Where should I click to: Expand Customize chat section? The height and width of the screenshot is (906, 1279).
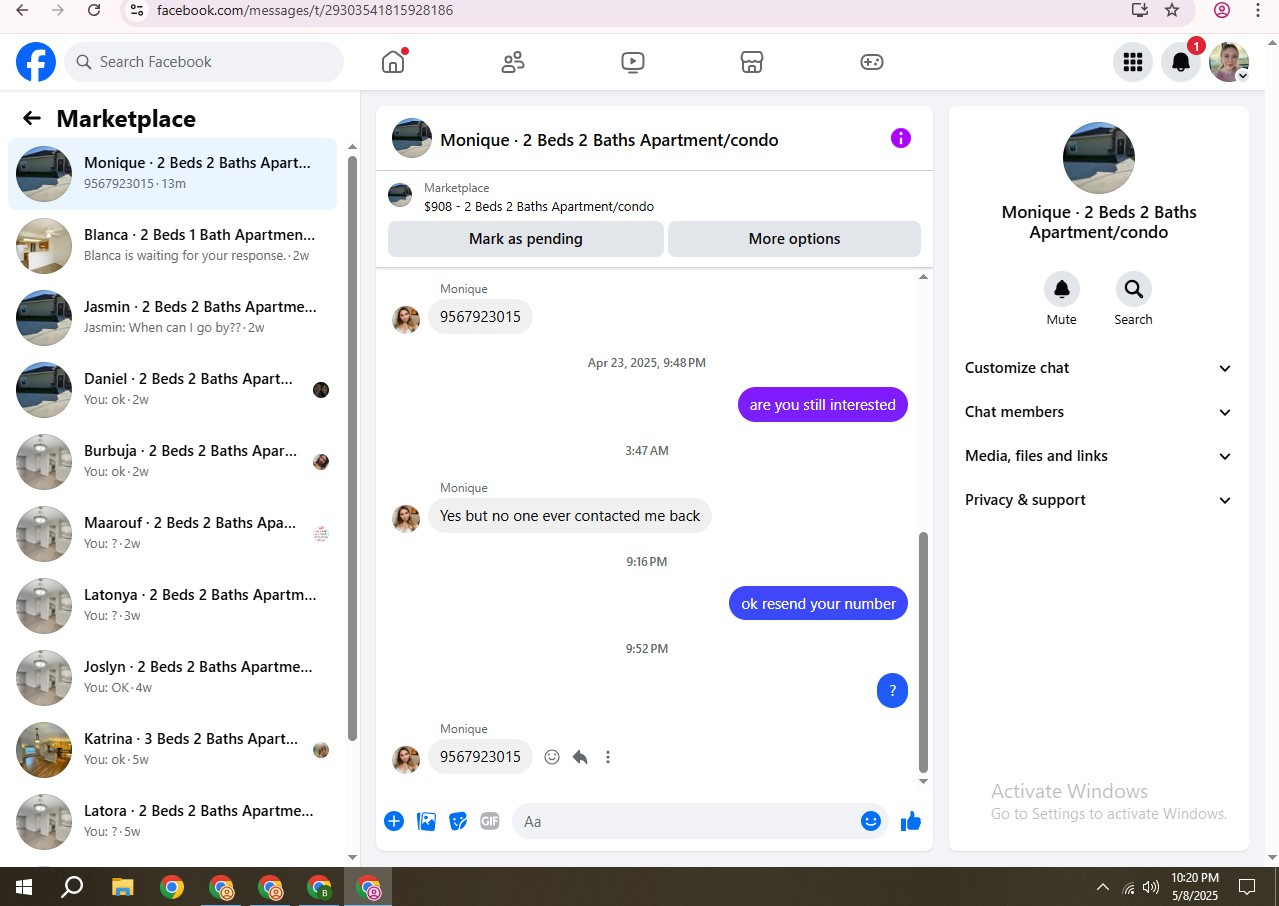(x=1099, y=368)
